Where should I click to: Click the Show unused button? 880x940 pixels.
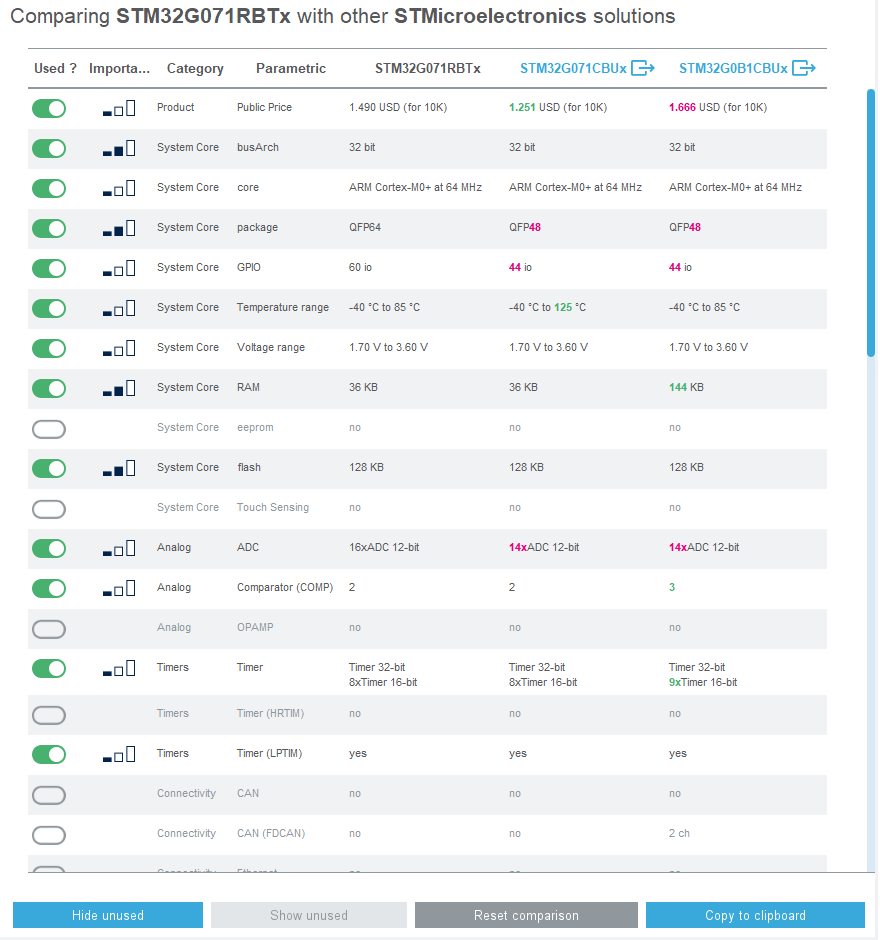pos(309,915)
